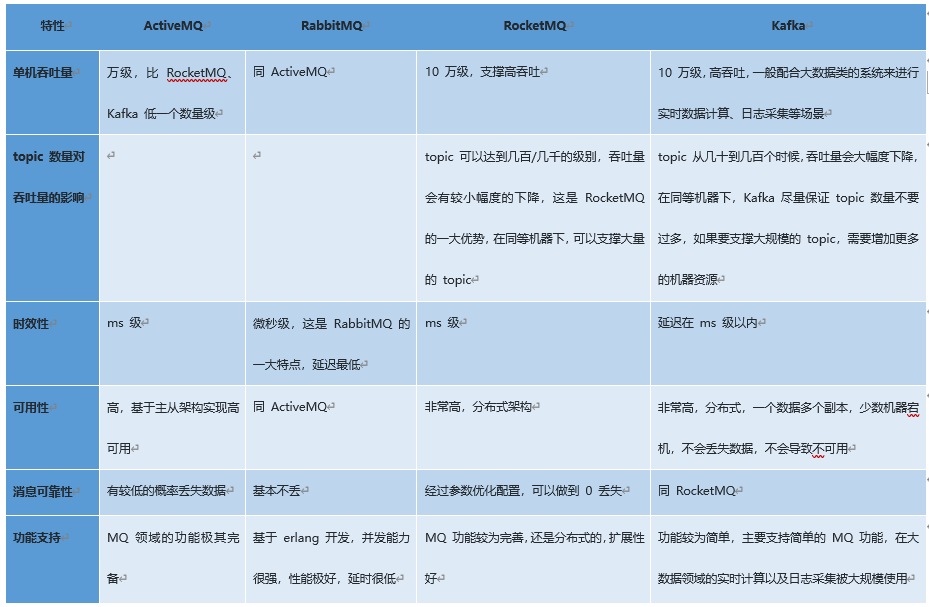This screenshot has height=607, width=929.
Task: Click the 单机吞吐量 row label
Action: click(x=53, y=92)
